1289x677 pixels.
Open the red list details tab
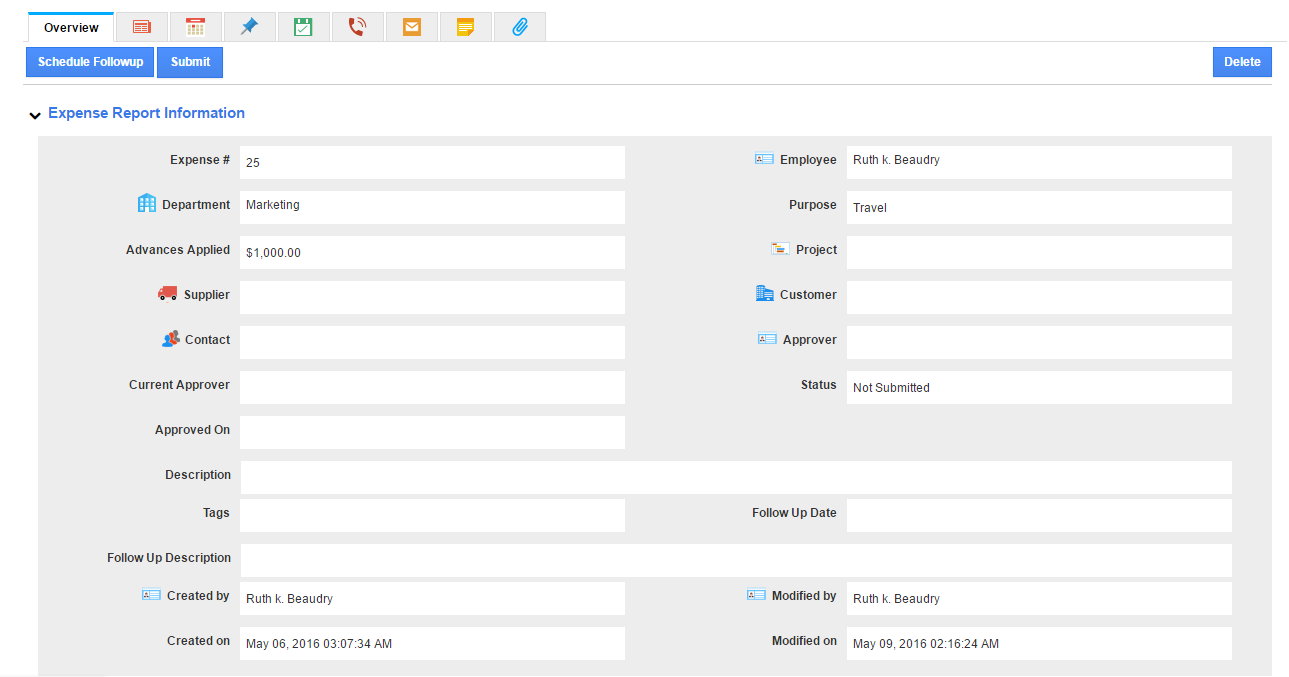tap(142, 27)
